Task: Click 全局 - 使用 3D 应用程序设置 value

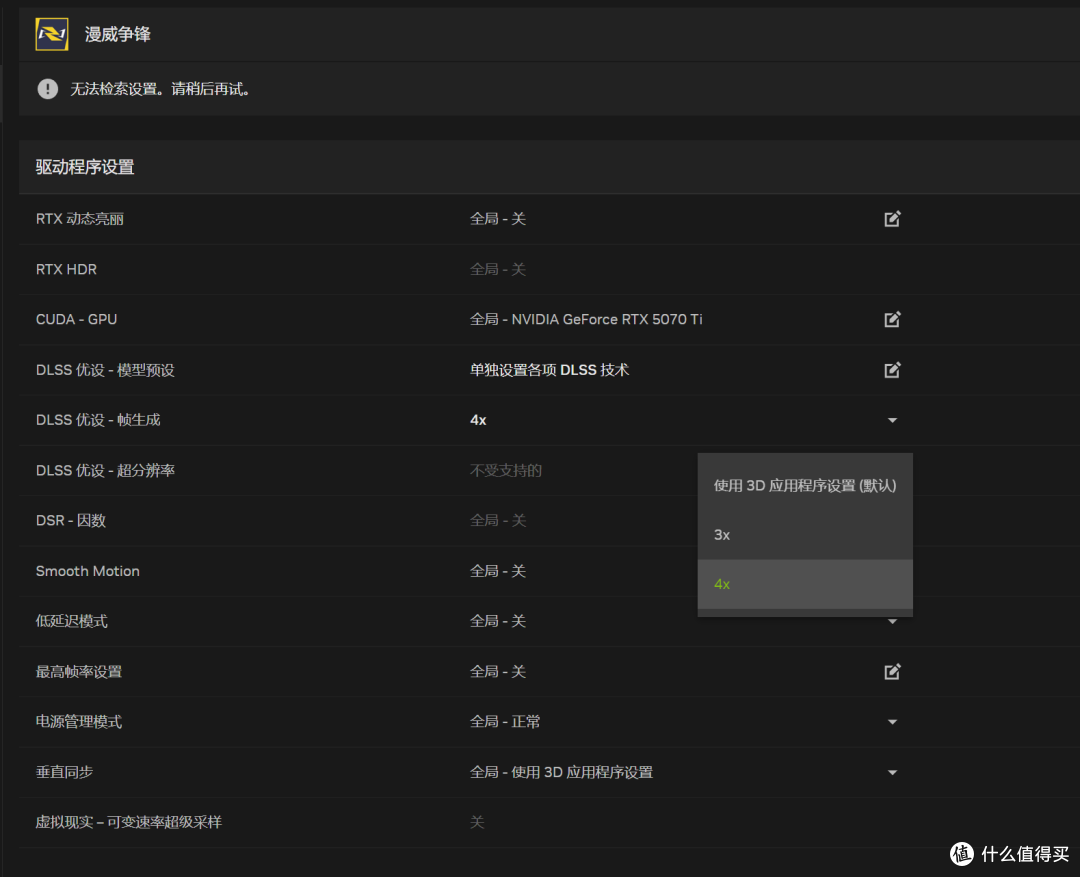Action: [x=561, y=772]
